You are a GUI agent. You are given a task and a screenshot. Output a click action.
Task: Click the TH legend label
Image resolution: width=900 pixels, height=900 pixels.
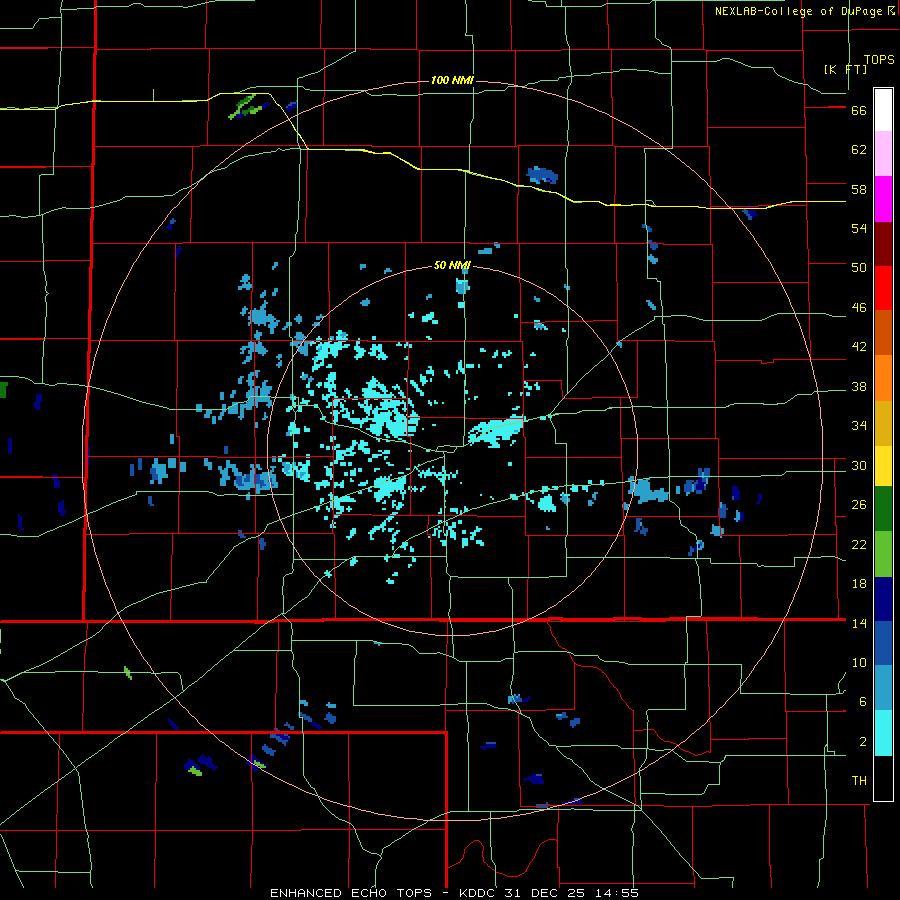[859, 781]
